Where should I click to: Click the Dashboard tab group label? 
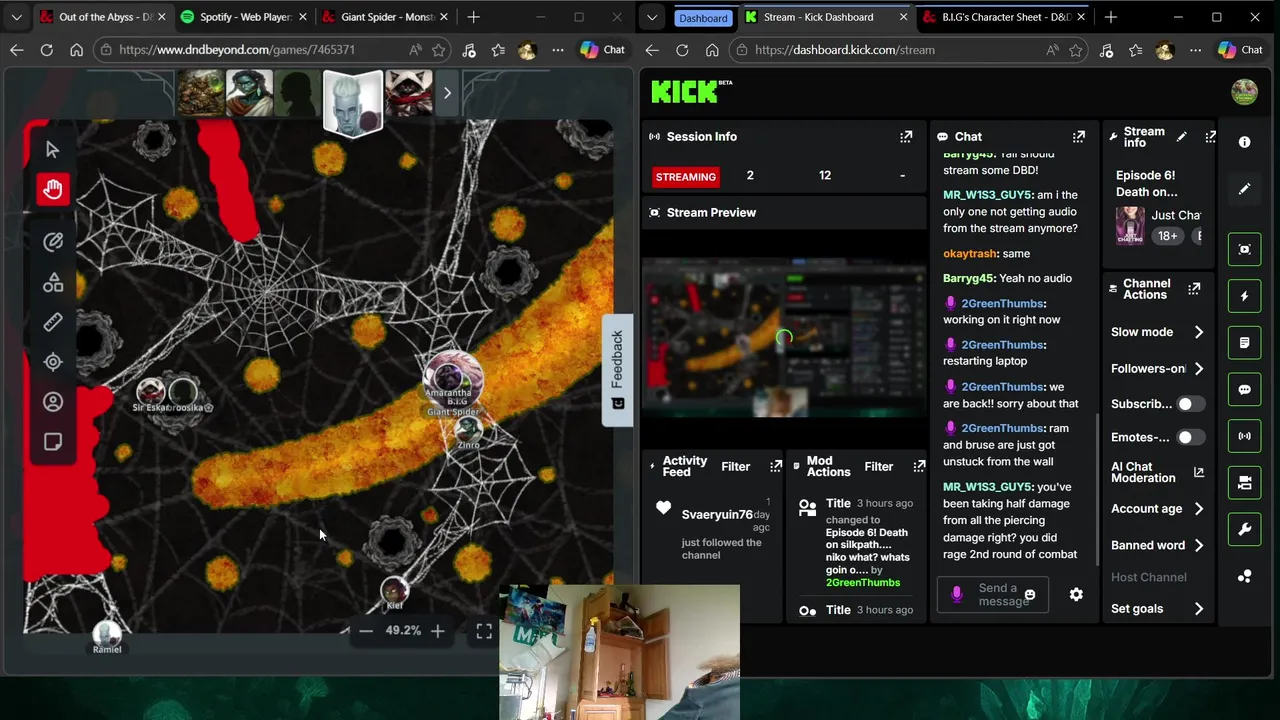[x=703, y=18]
